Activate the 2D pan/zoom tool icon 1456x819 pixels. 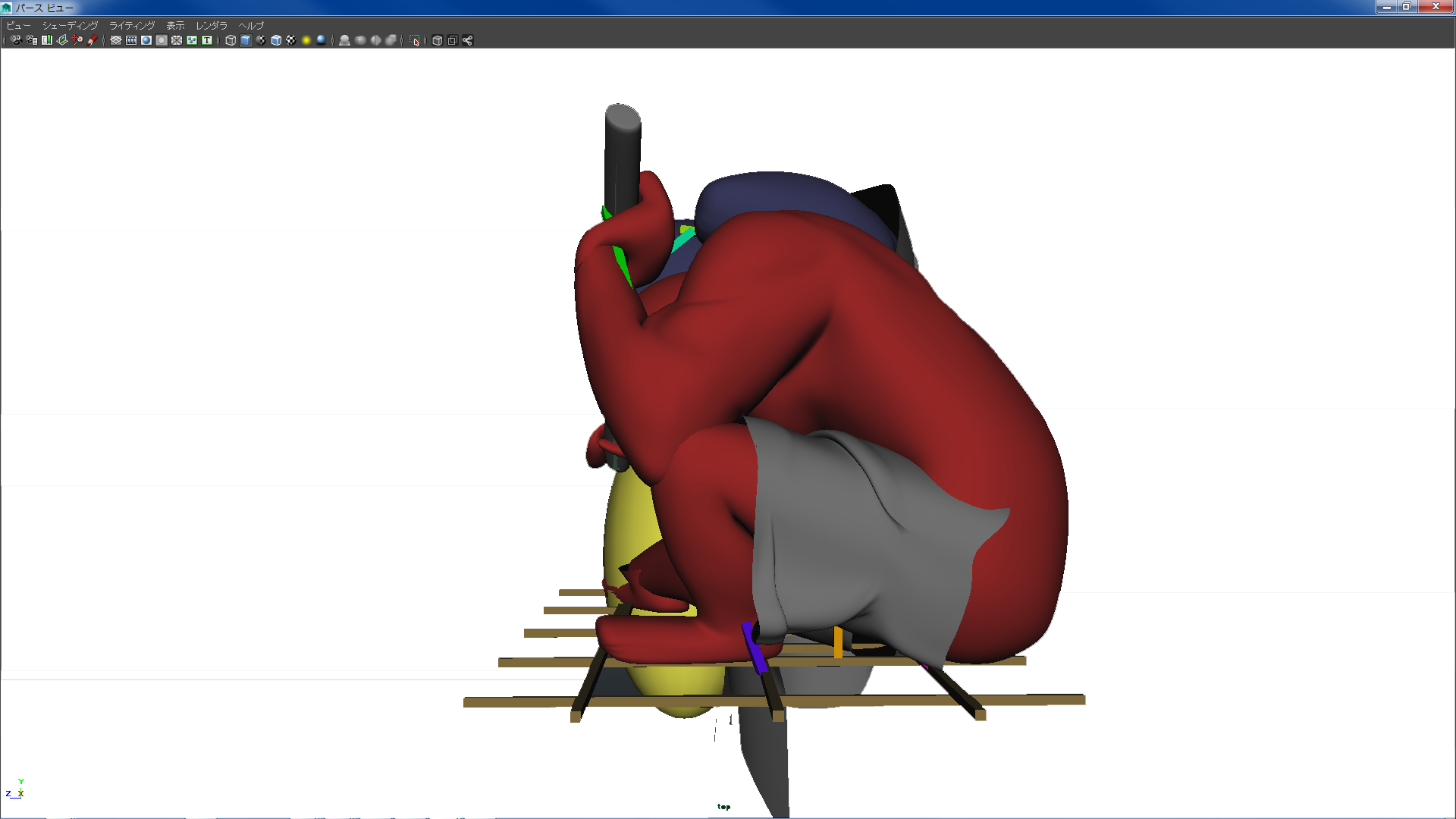coord(77,40)
